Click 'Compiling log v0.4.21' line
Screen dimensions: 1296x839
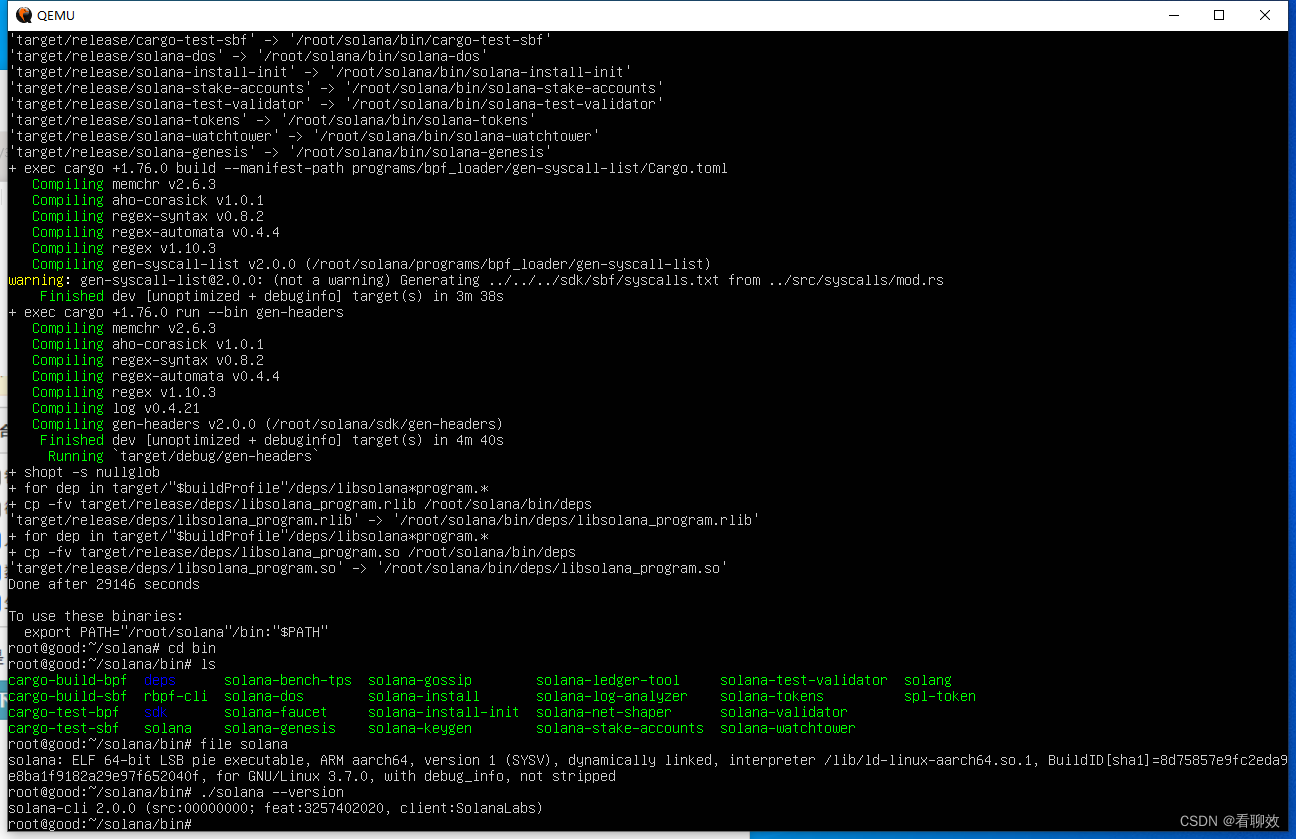point(116,408)
